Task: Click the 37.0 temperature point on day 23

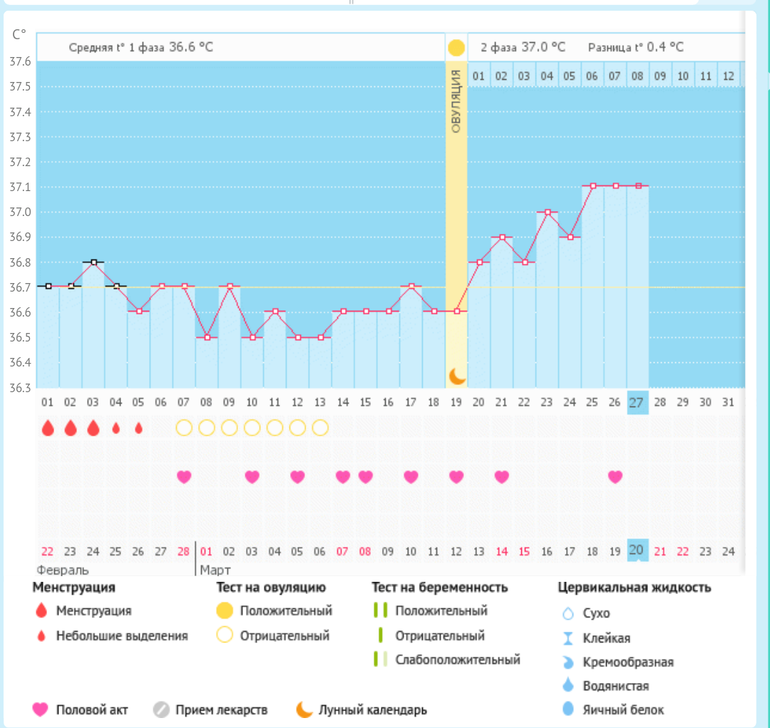Action: (547, 212)
